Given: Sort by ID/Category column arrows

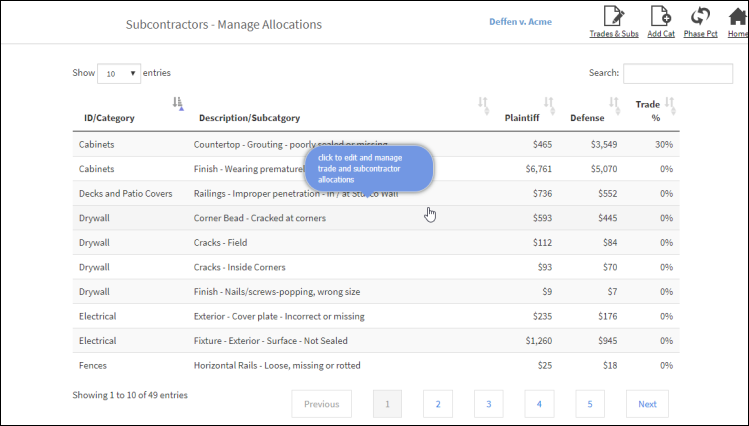Looking at the screenshot, I should pos(178,103).
